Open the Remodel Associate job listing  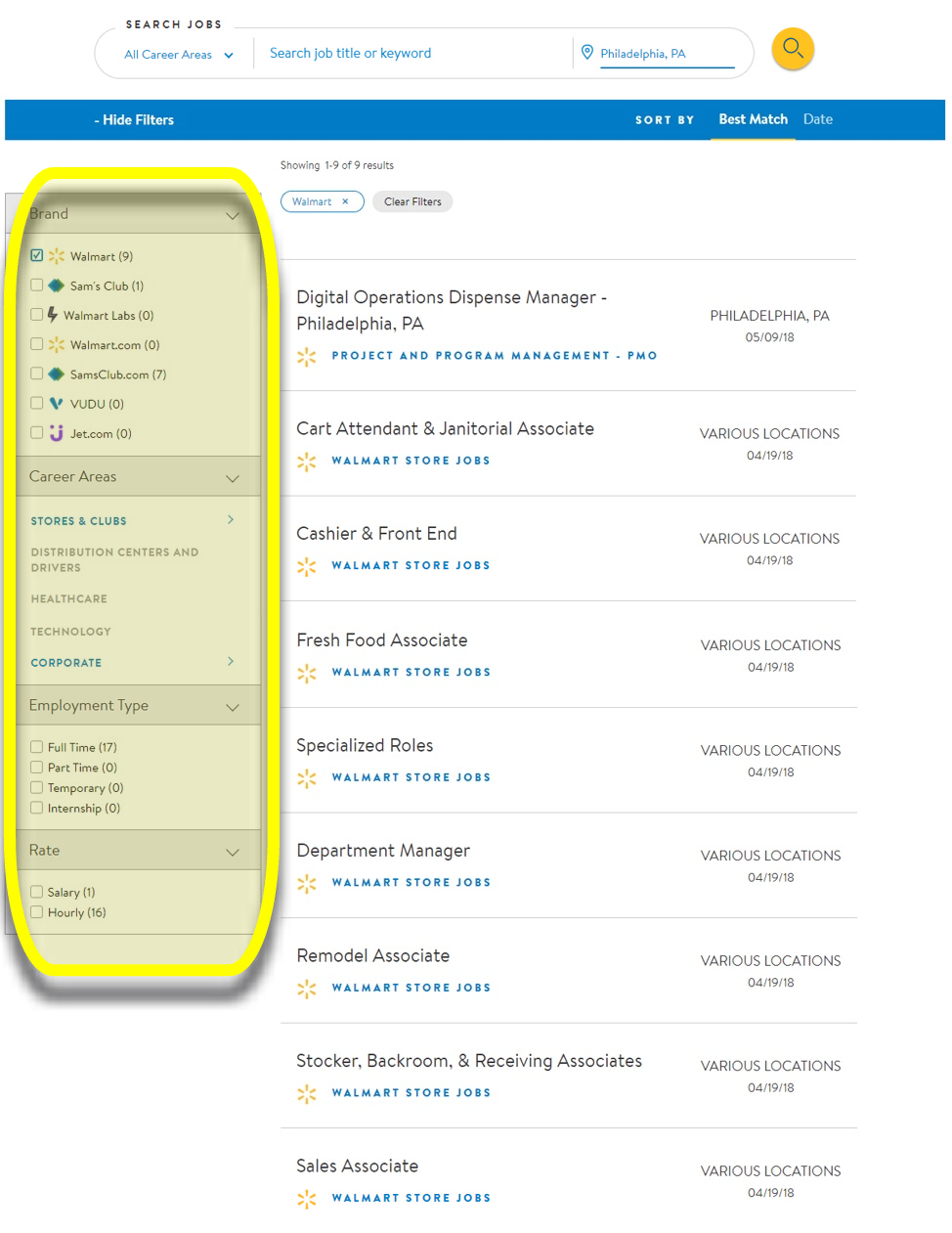(x=372, y=955)
